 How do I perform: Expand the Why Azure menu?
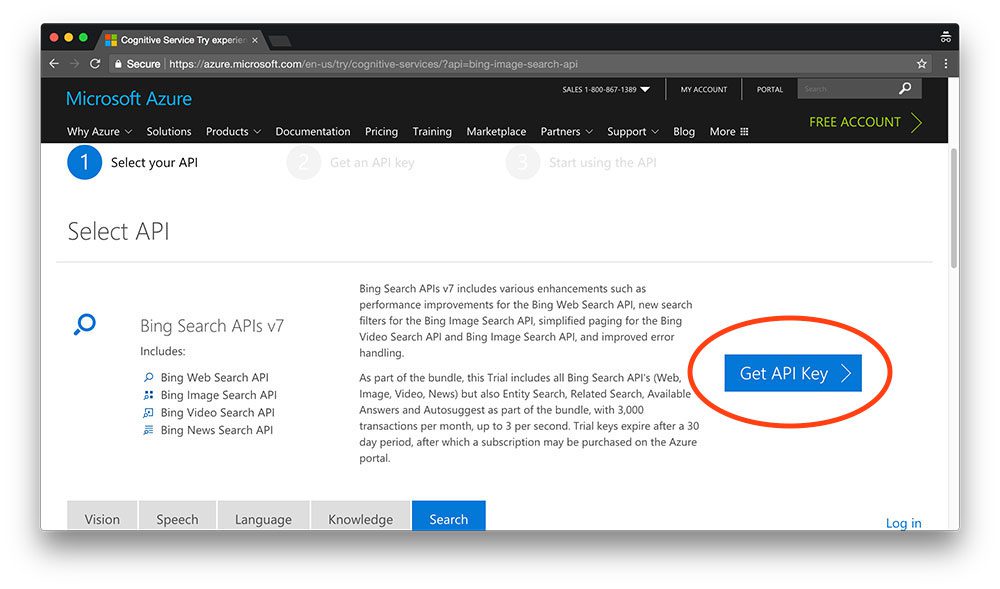(99, 131)
